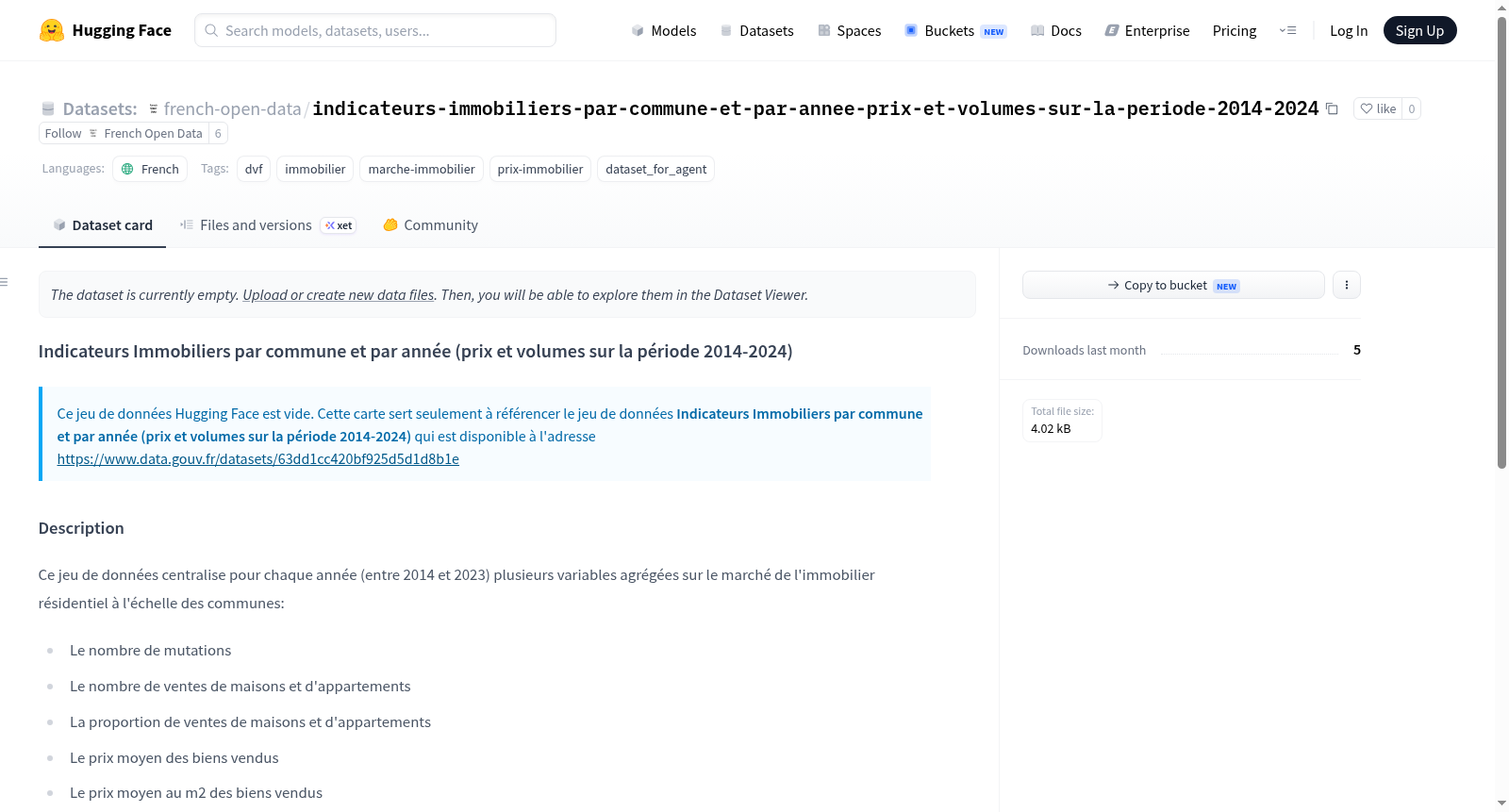Image resolution: width=1509 pixels, height=812 pixels.
Task: Click the Log In link
Action: tap(1349, 30)
